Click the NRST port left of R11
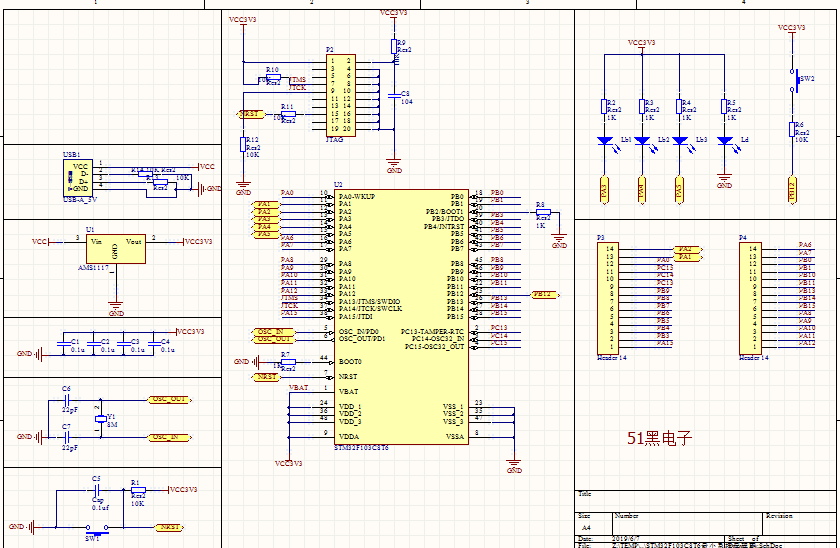The height and width of the screenshot is (548, 840). 250,114
